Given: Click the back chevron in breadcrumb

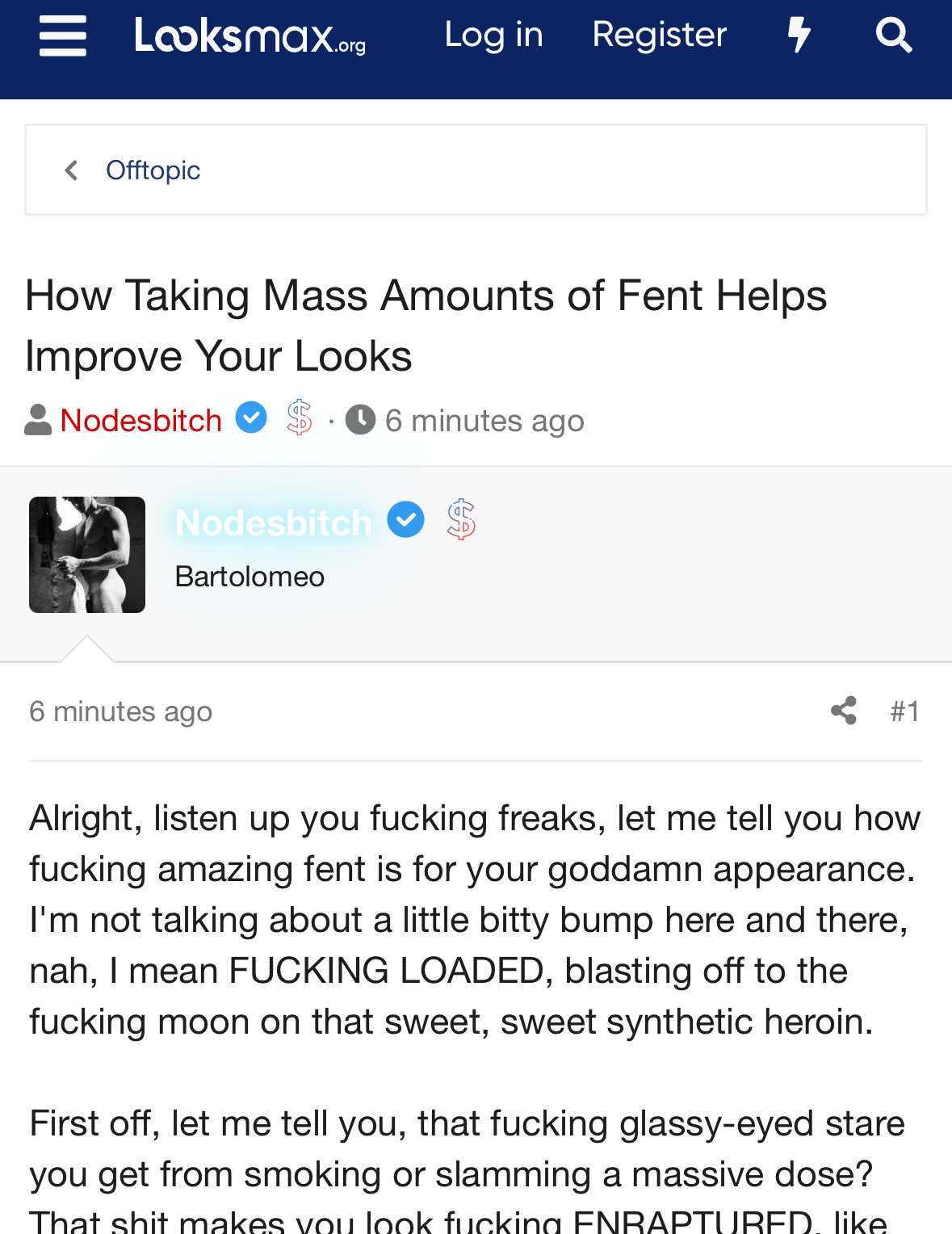Looking at the screenshot, I should click(x=72, y=170).
